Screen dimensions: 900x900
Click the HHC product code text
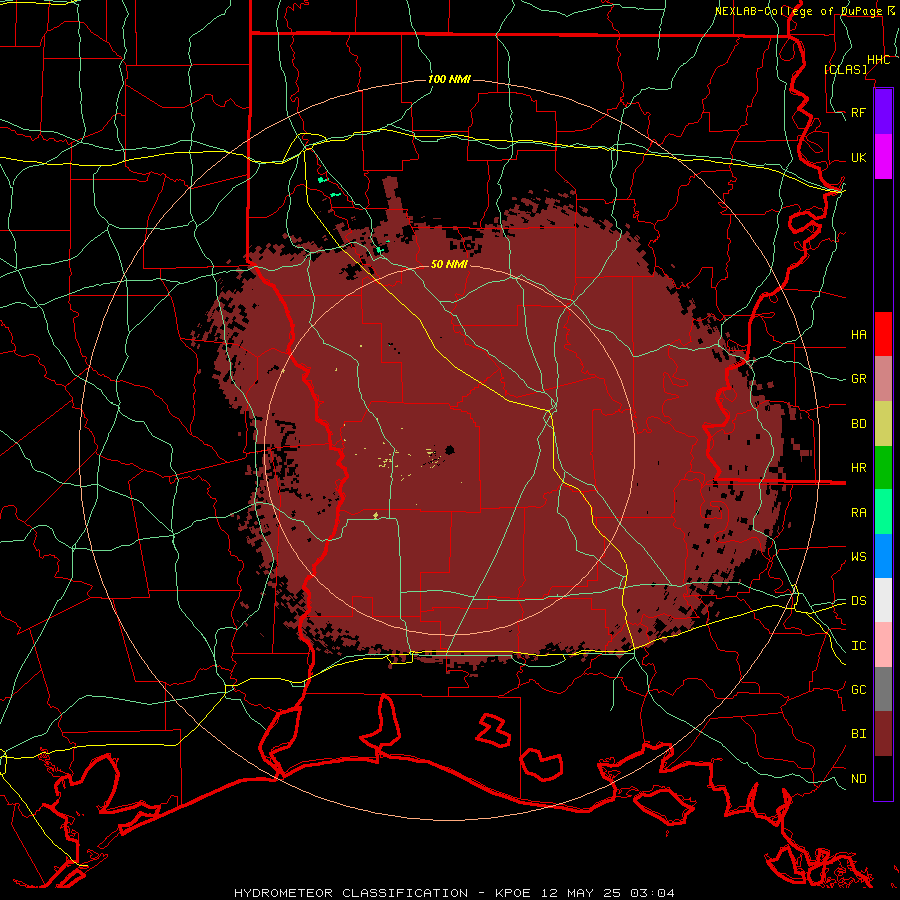(x=878, y=60)
